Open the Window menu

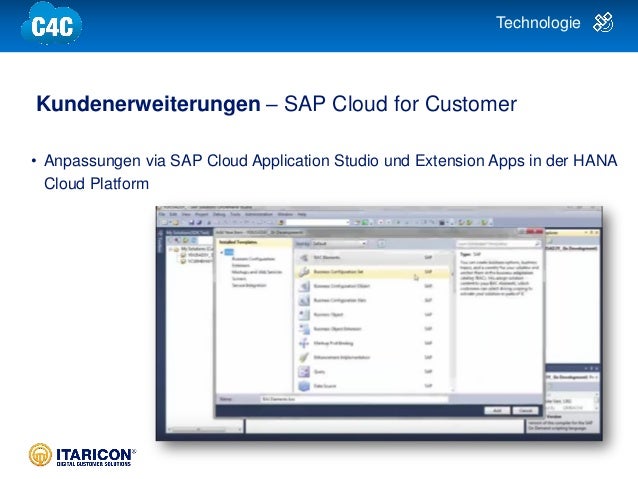point(285,214)
